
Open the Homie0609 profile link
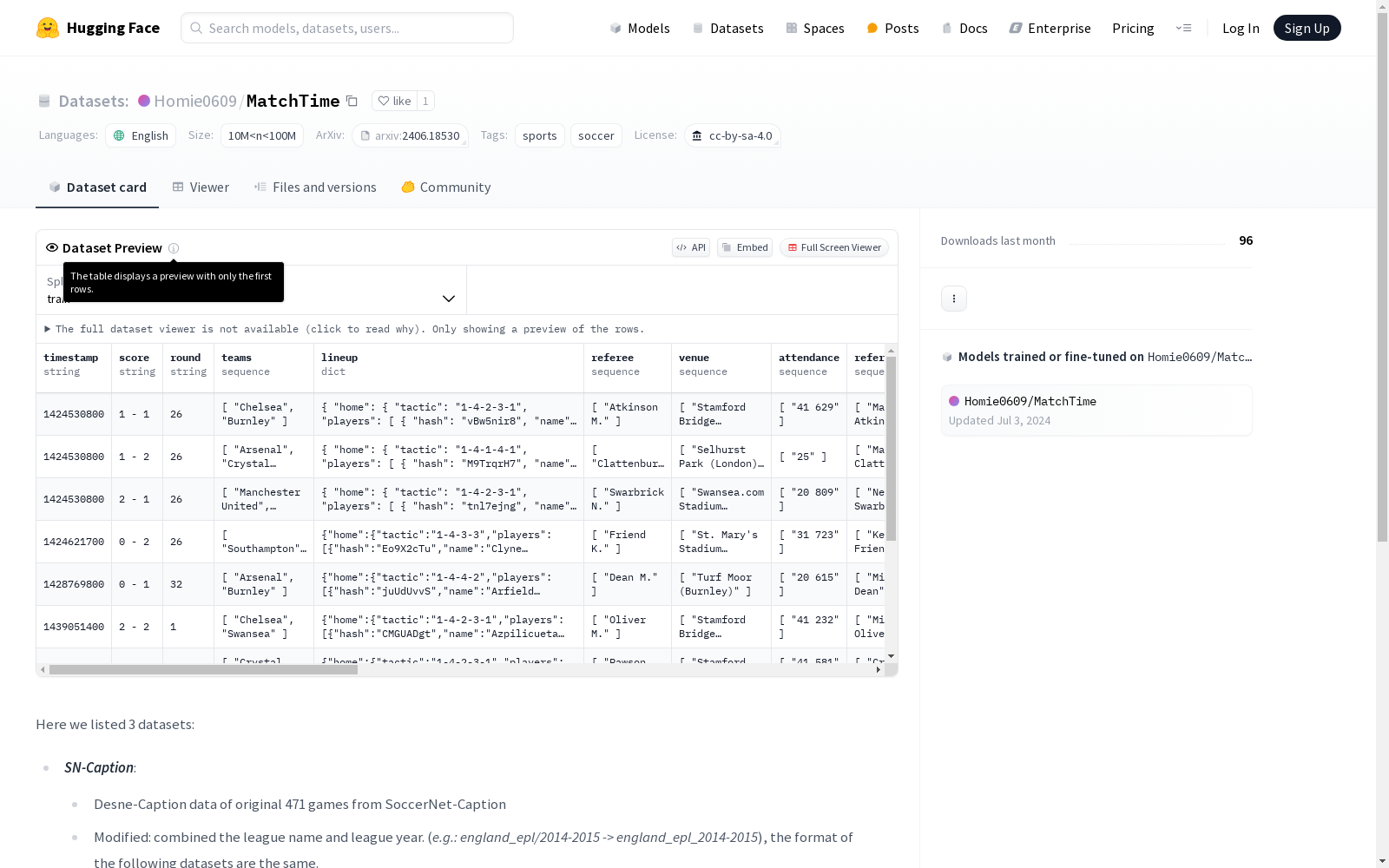tap(195, 101)
